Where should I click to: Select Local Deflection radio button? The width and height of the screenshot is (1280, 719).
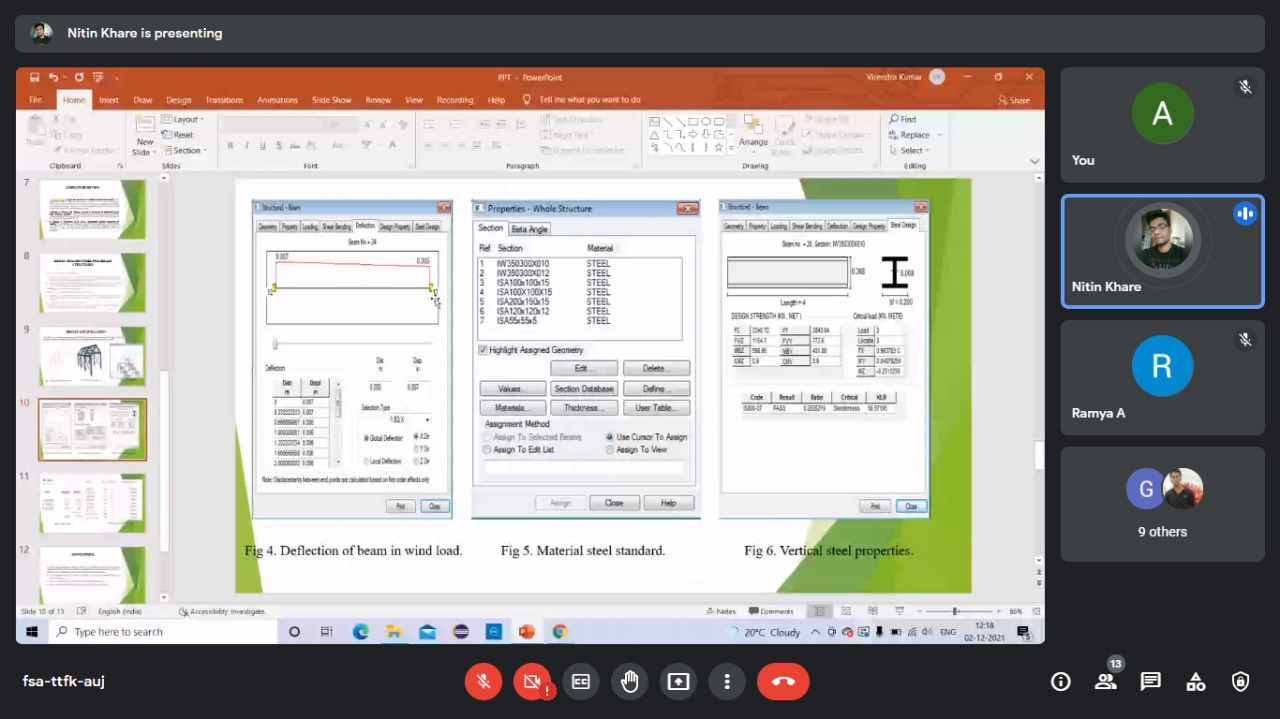(x=367, y=461)
